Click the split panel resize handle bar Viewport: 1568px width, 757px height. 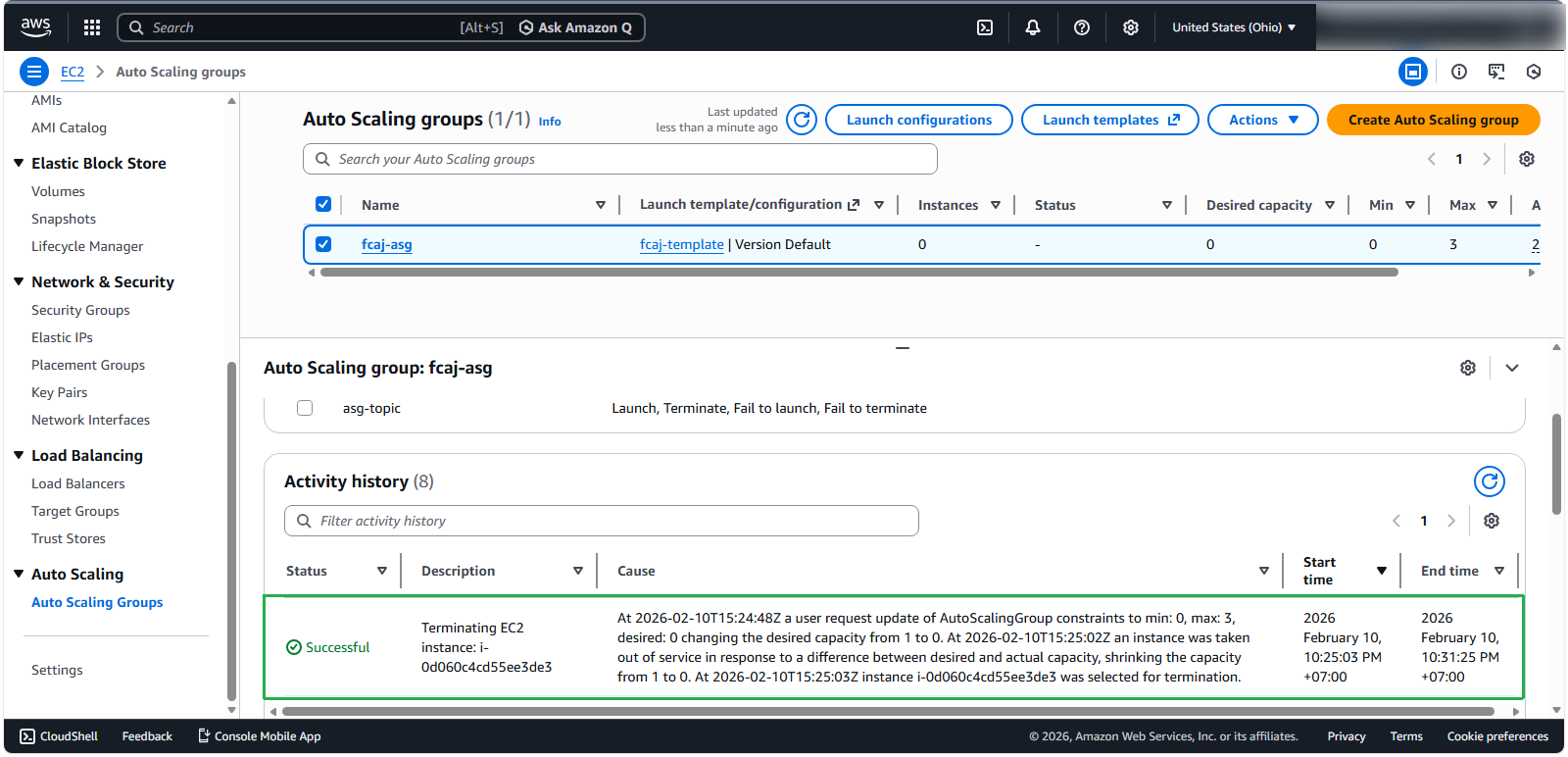click(903, 347)
